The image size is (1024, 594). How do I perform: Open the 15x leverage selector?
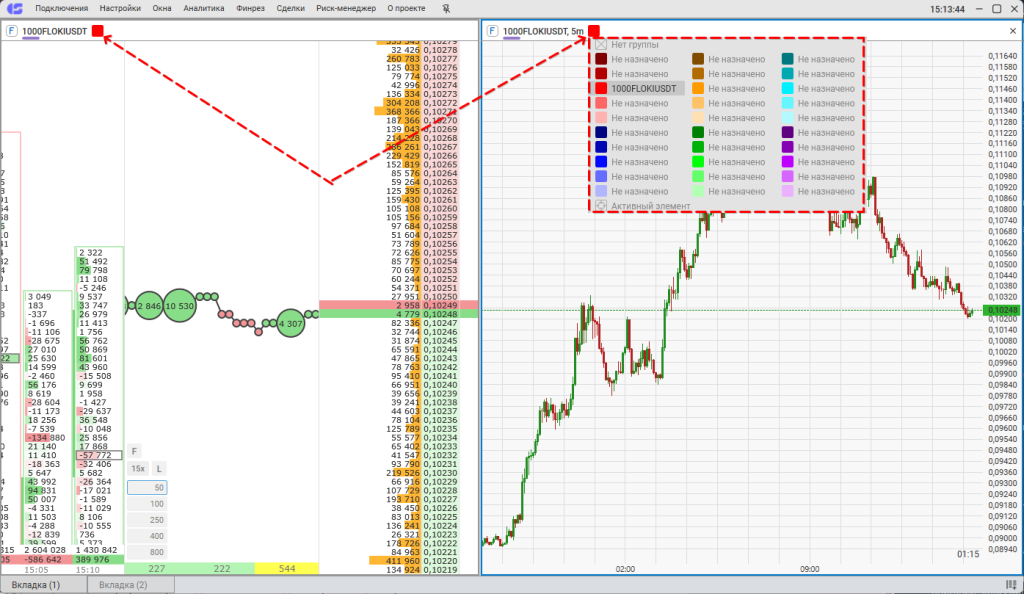click(138, 468)
